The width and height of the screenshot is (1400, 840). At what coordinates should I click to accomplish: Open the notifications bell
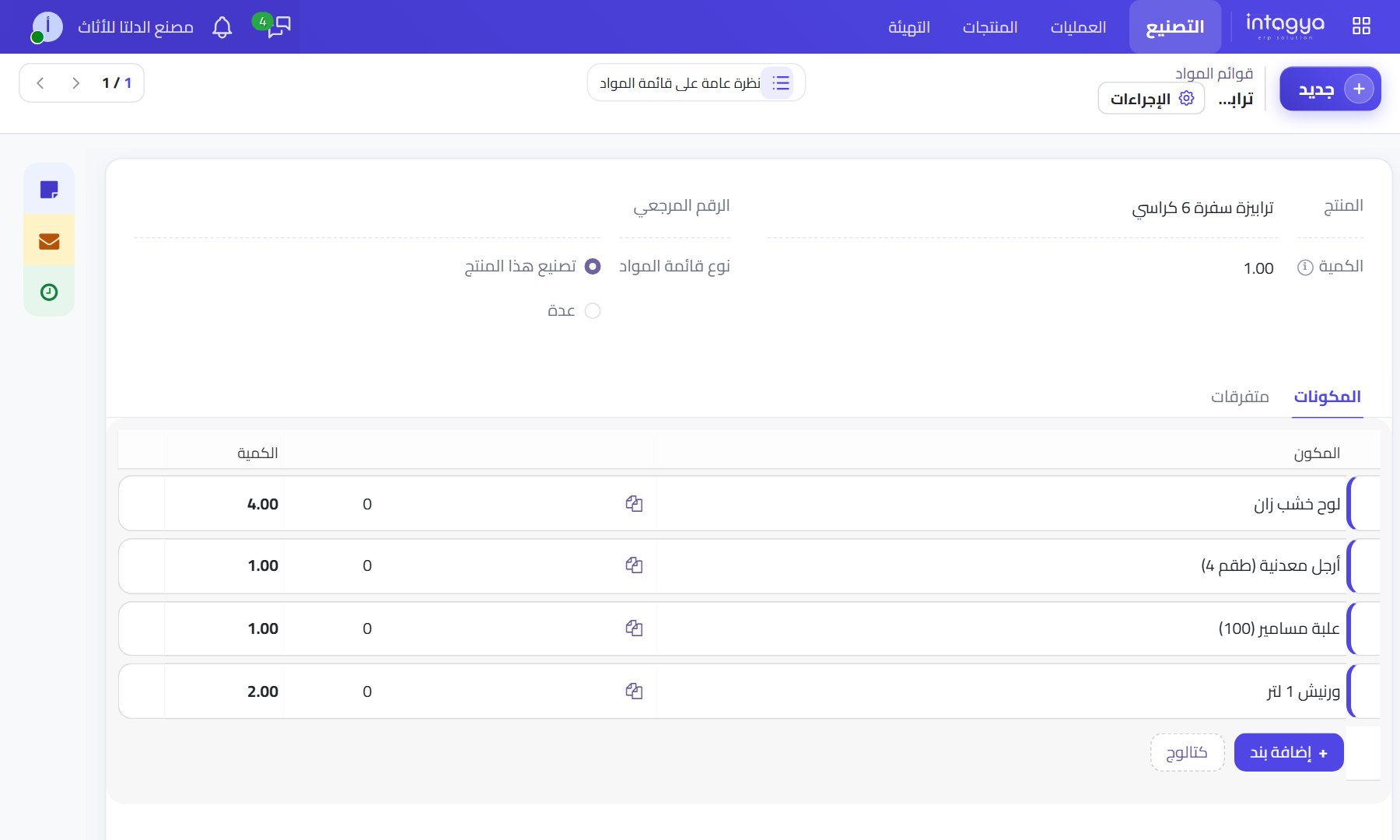click(222, 27)
